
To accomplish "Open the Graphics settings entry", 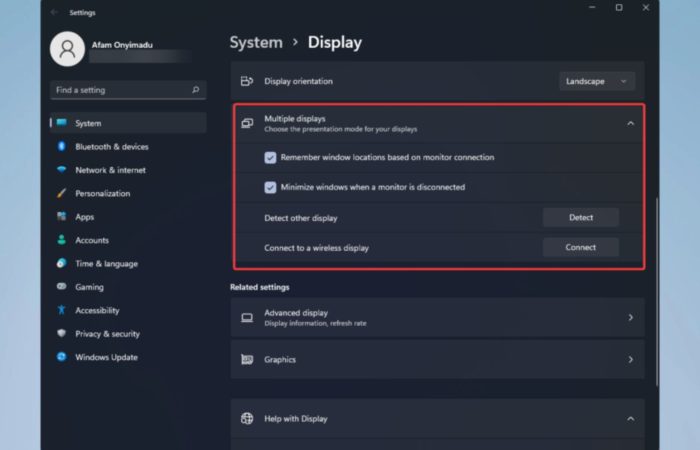I will tap(438, 359).
